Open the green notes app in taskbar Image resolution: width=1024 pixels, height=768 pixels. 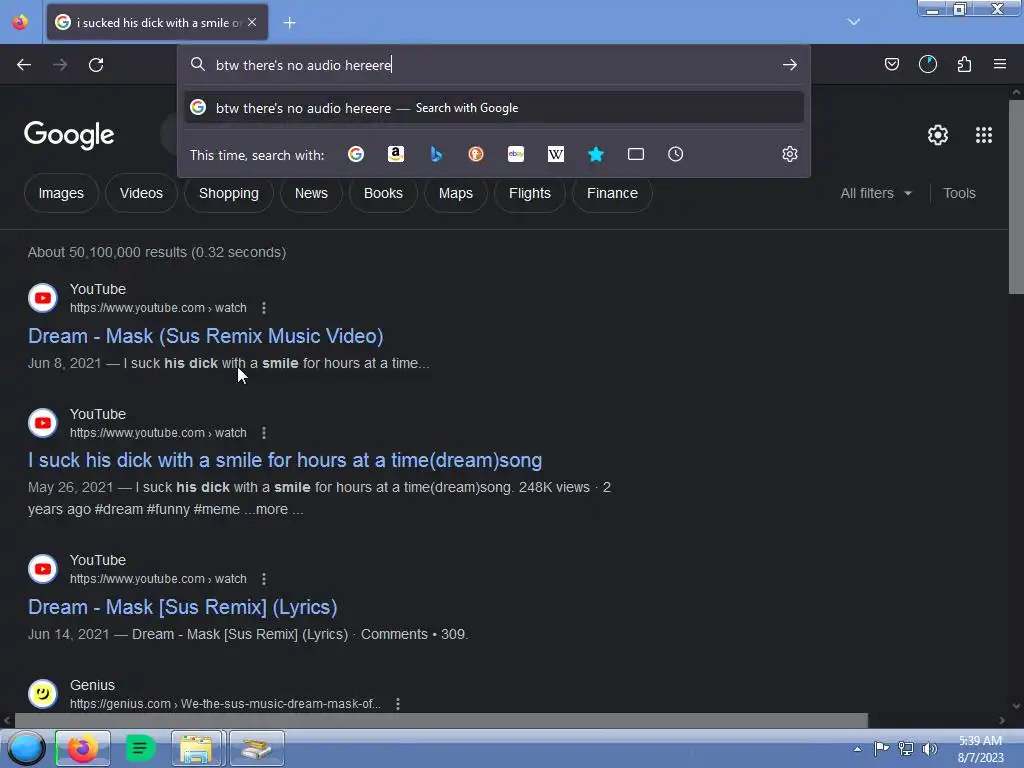pos(140,748)
